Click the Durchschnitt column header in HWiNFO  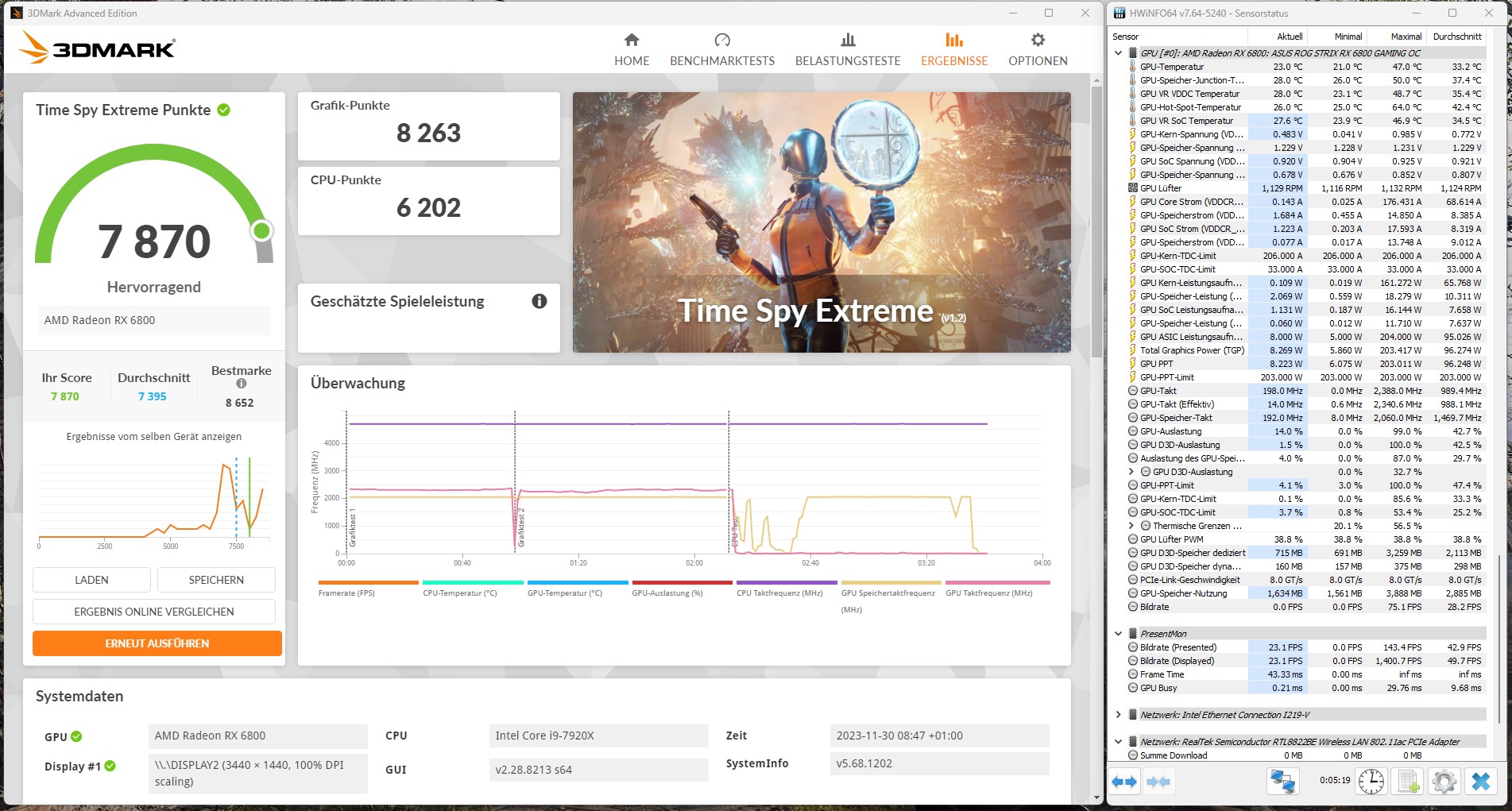(1456, 37)
